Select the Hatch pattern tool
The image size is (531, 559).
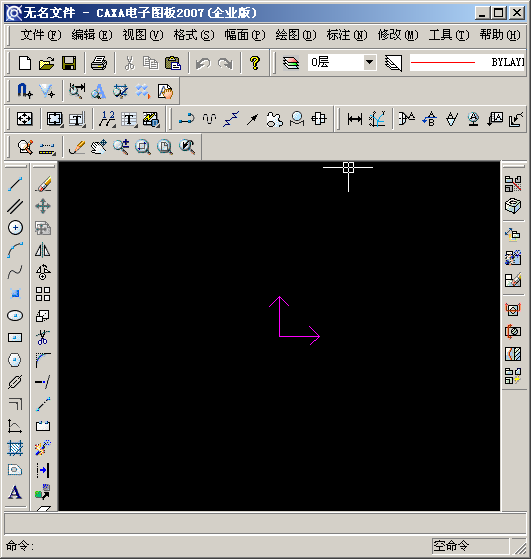tap(15, 448)
